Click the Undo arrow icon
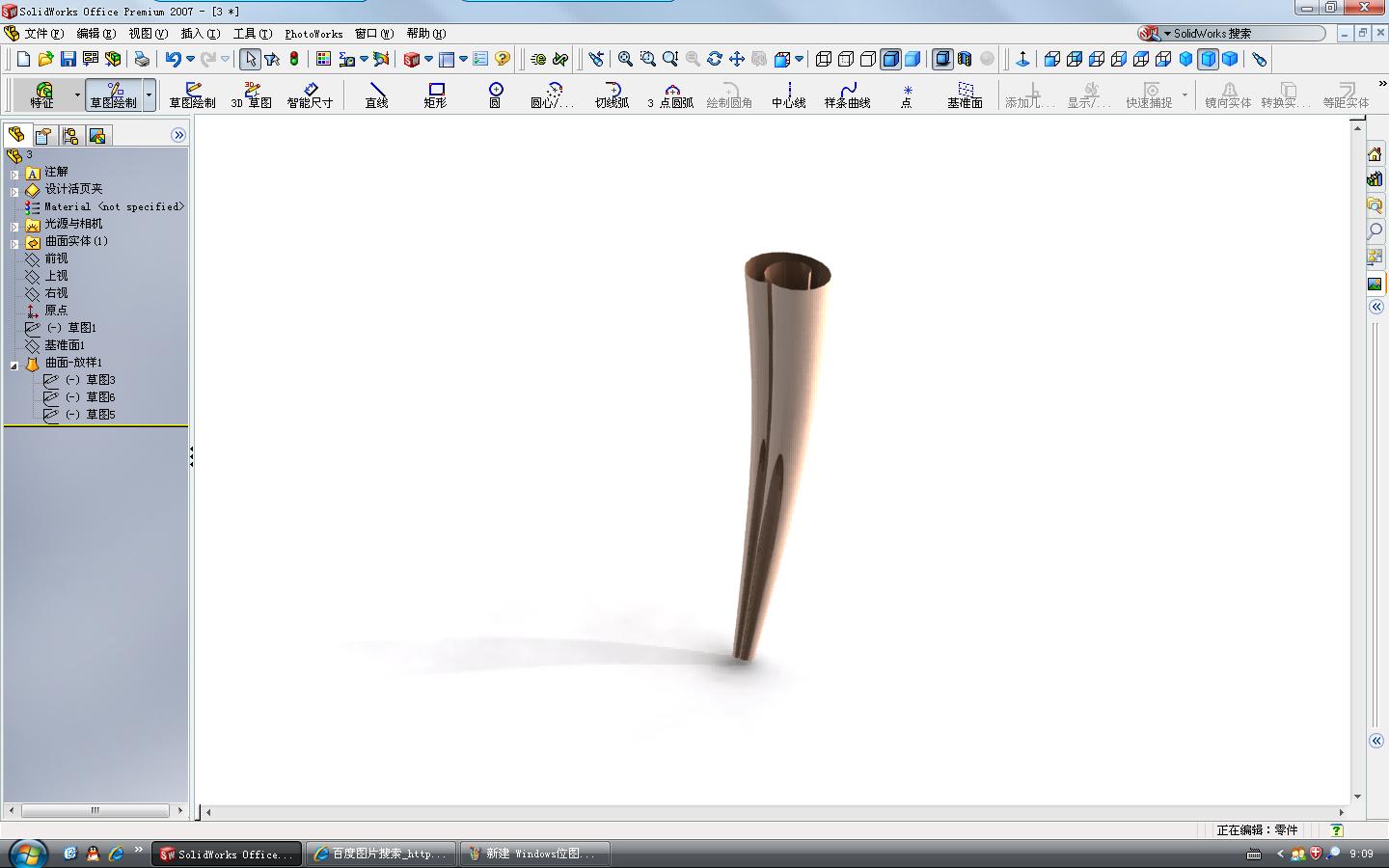 (173, 59)
